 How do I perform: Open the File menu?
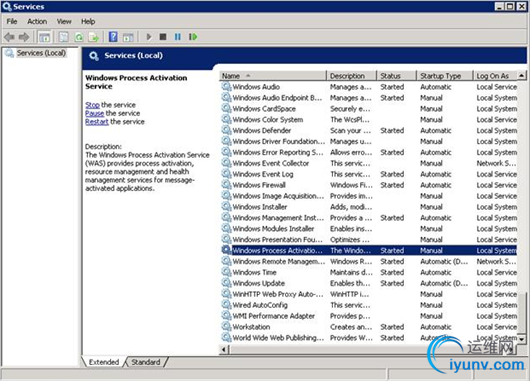[12, 21]
